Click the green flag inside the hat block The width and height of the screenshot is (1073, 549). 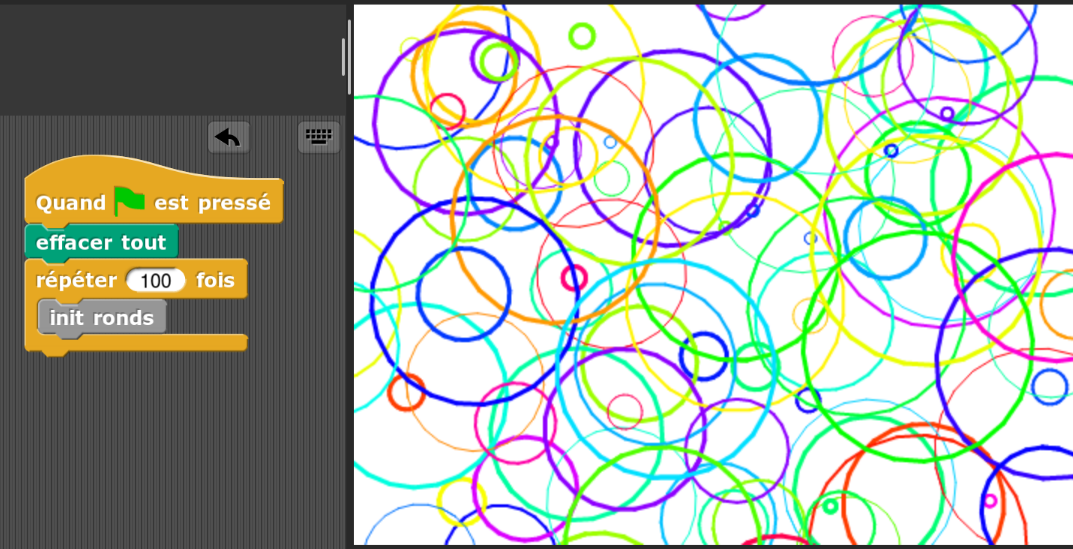pos(130,201)
